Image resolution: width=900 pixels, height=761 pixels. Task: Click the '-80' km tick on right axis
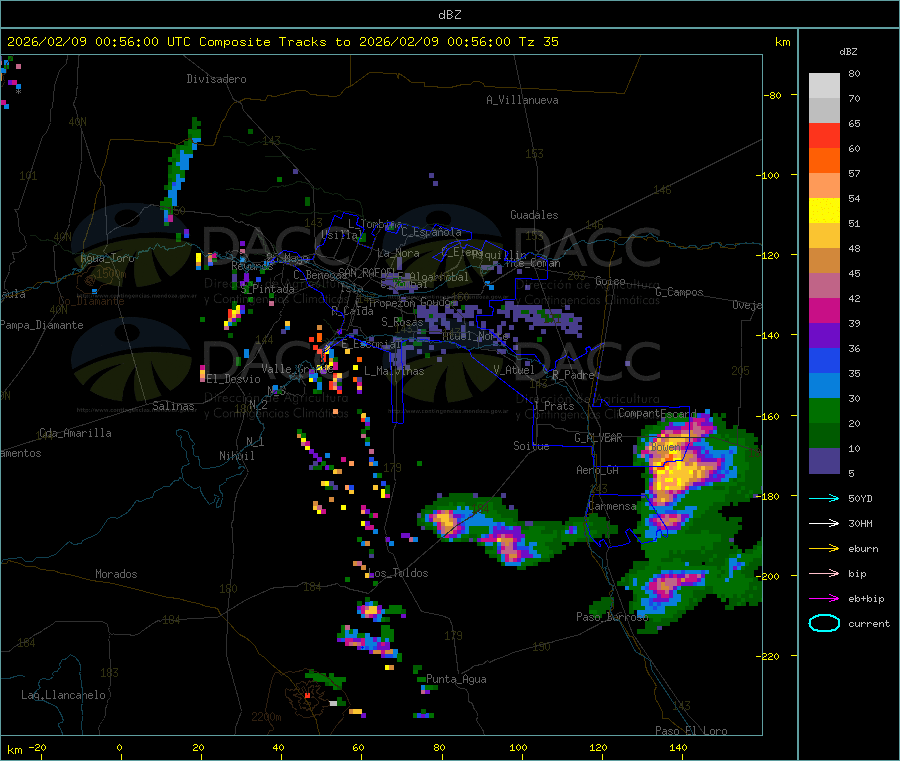point(771,95)
